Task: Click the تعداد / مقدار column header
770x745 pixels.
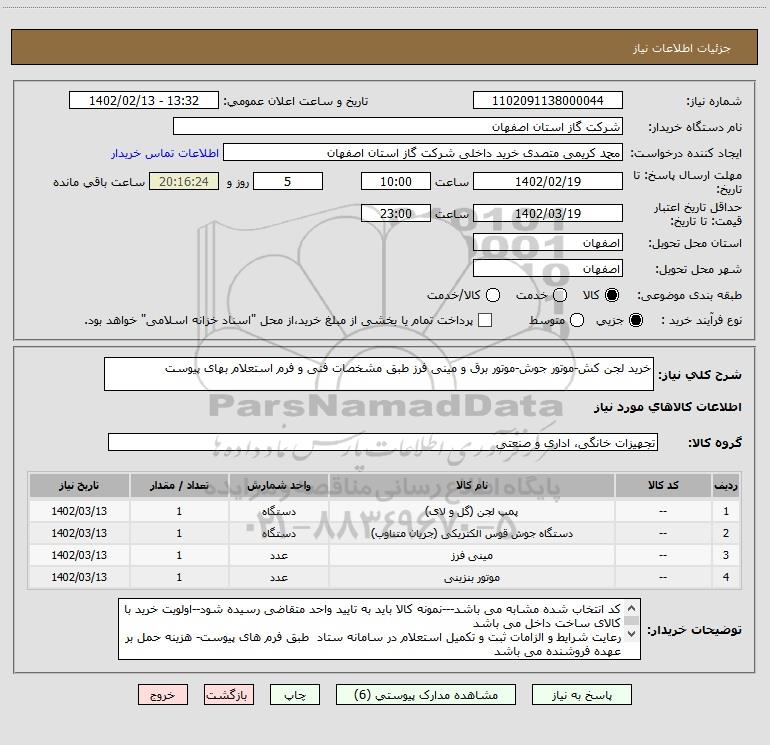Action: coord(179,485)
